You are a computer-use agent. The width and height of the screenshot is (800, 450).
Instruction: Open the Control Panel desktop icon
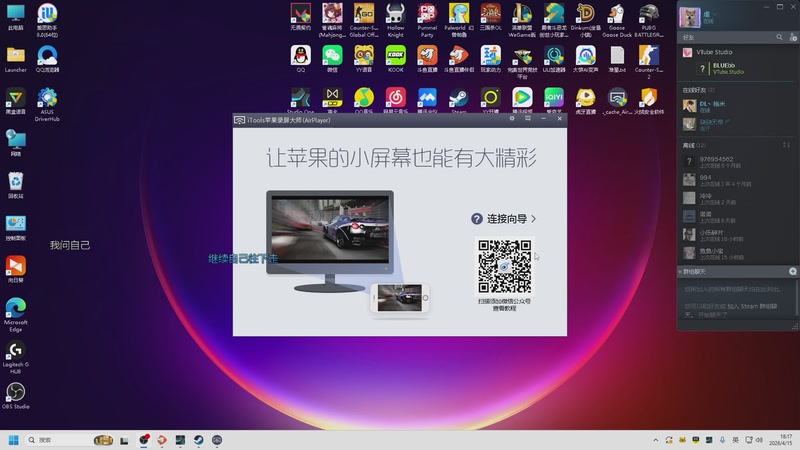(x=15, y=227)
